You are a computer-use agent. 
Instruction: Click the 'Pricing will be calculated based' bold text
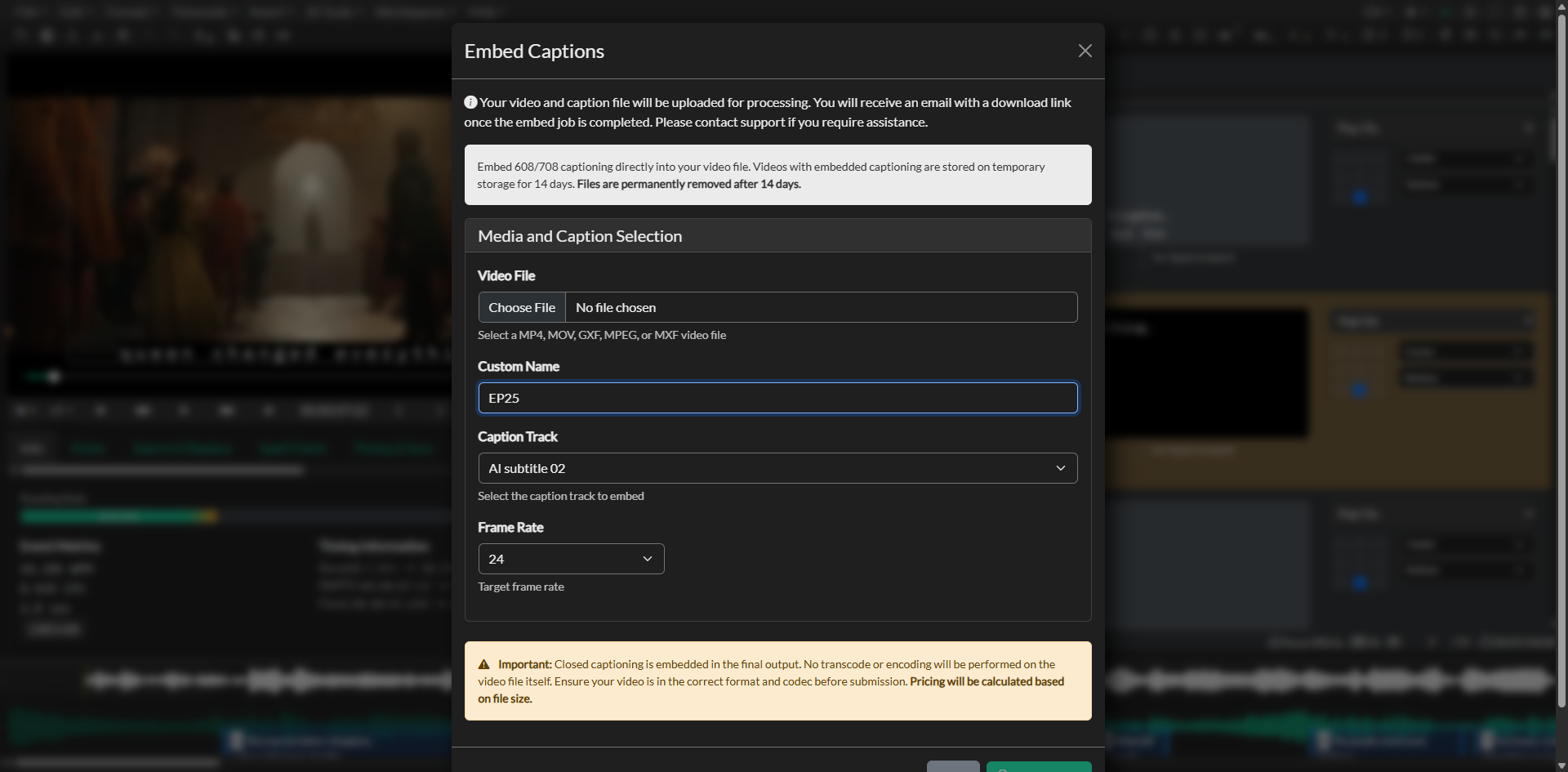click(987, 681)
